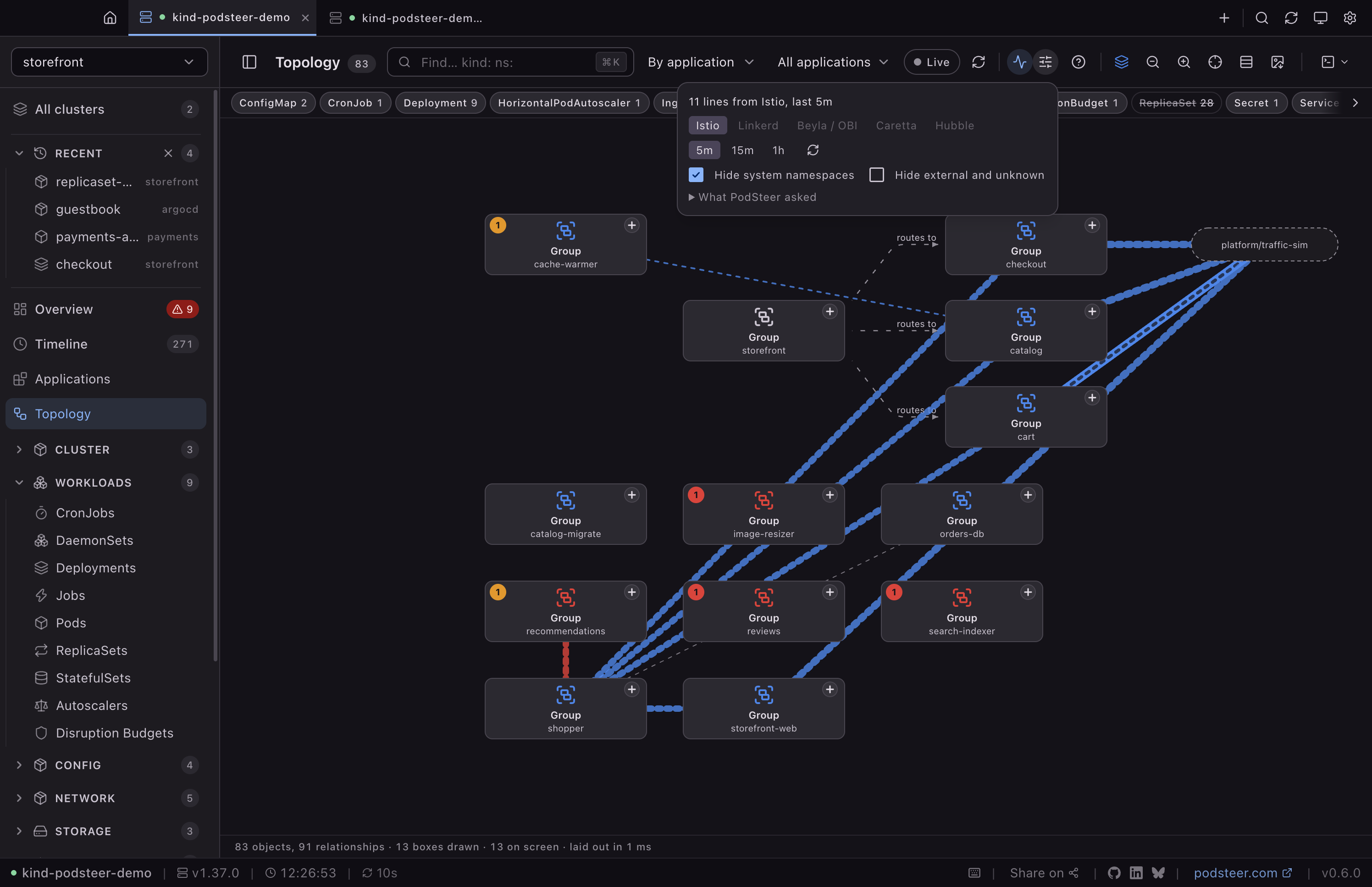Select Istio as traffic source

(x=707, y=126)
